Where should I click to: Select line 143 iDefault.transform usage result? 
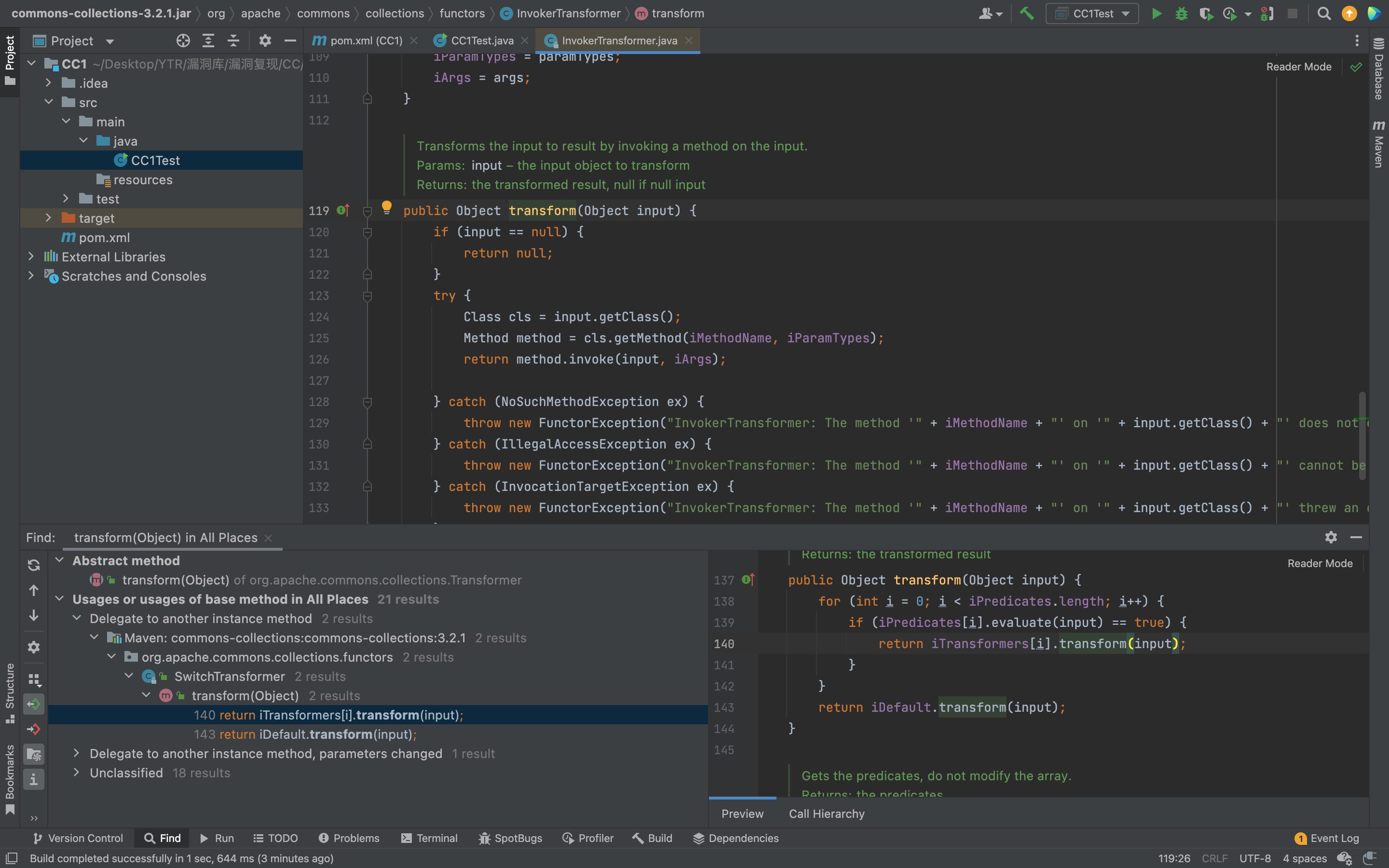[378, 734]
